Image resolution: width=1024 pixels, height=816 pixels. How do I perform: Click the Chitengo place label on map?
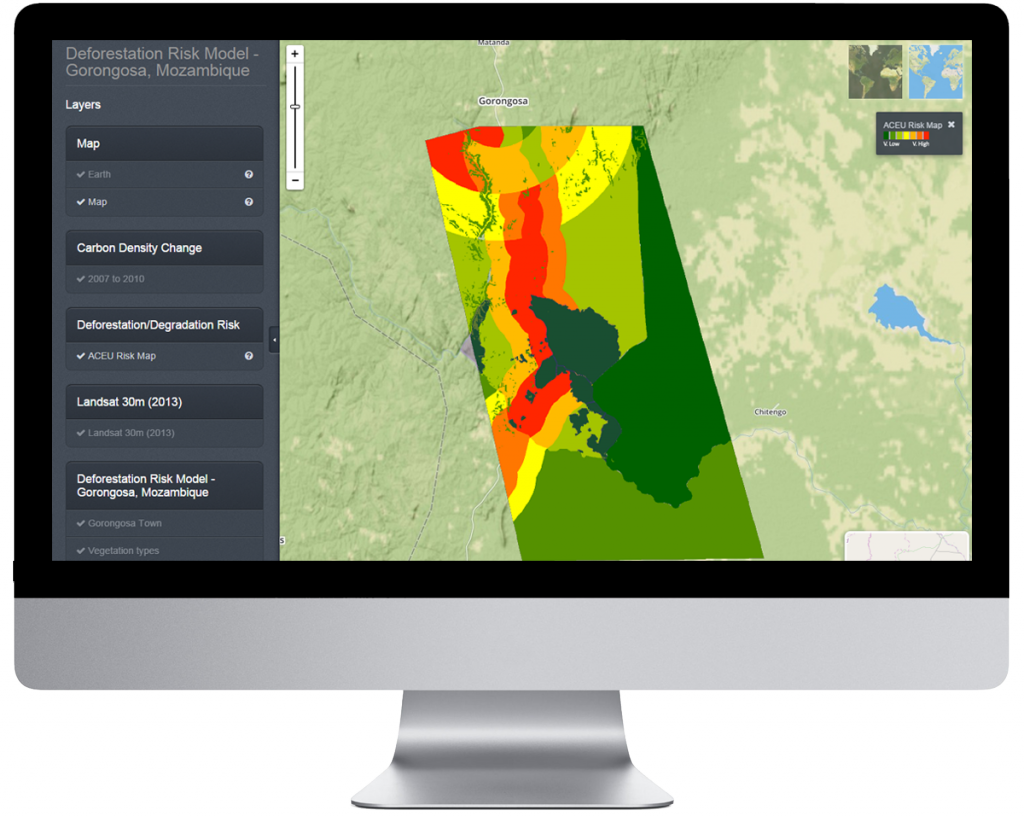(771, 412)
